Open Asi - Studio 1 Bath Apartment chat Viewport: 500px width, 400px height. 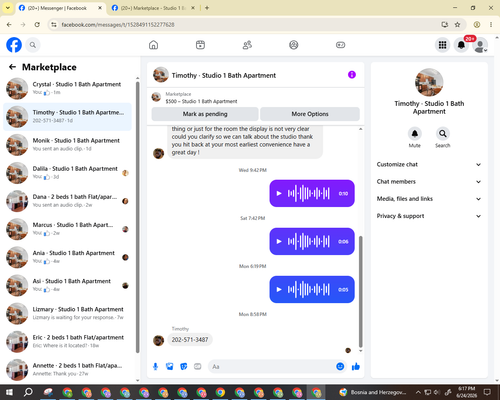tap(67, 285)
